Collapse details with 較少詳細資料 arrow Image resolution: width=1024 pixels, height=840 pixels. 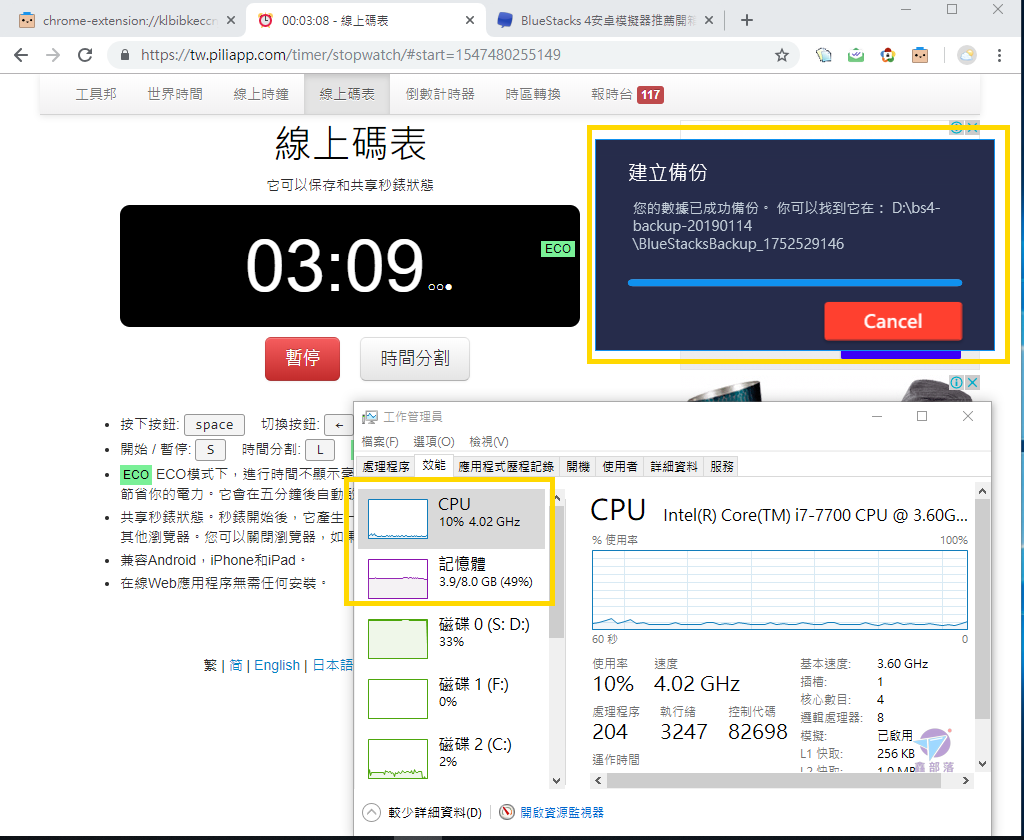[372, 812]
